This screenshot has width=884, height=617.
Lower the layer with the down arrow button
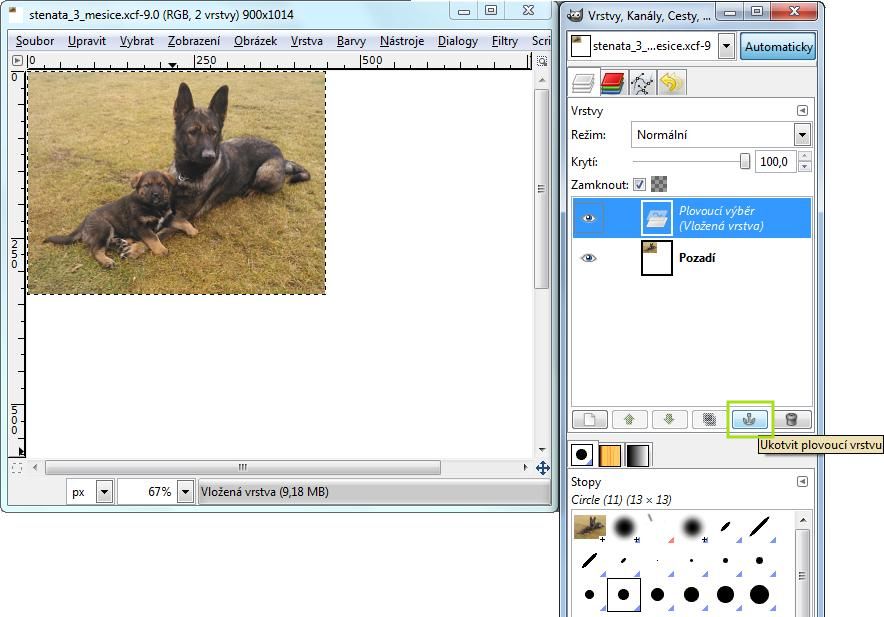[669, 420]
